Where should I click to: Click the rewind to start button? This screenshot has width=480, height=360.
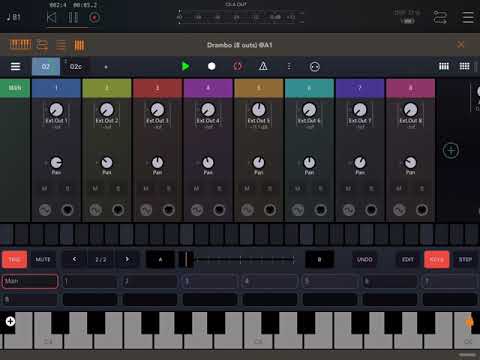pyautogui.click(x=51, y=17)
